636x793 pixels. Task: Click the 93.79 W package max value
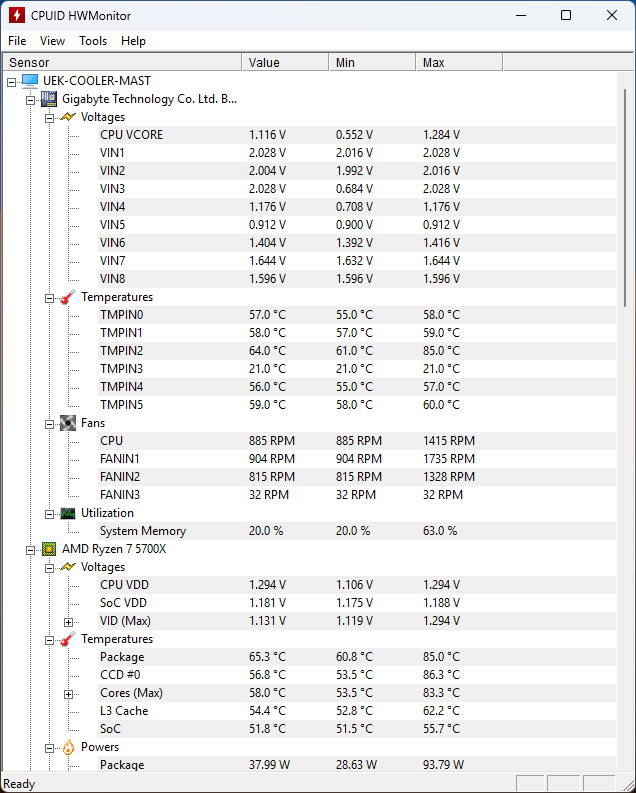pyautogui.click(x=443, y=765)
